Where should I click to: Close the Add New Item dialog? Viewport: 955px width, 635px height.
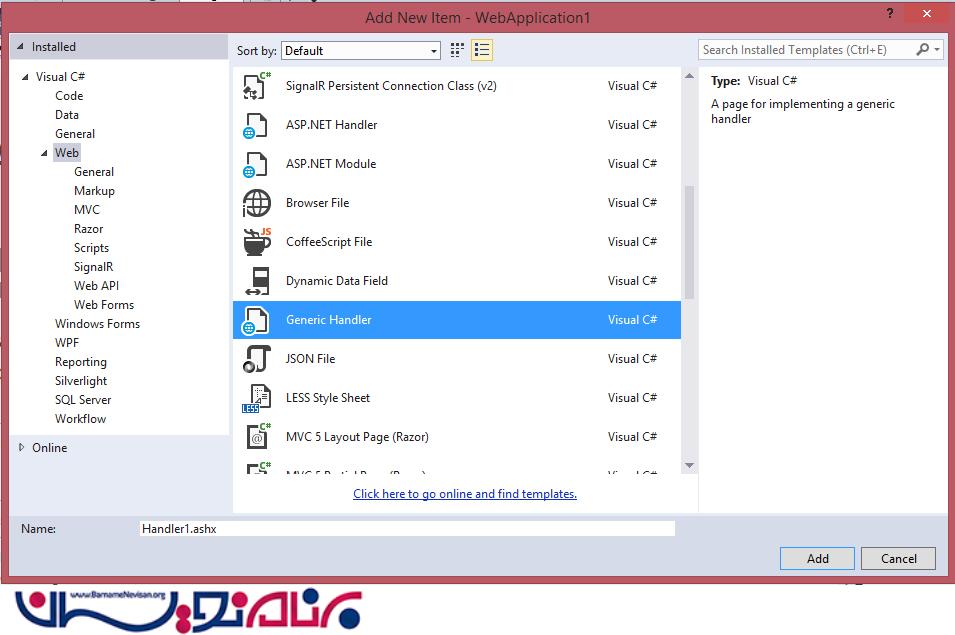click(x=926, y=13)
